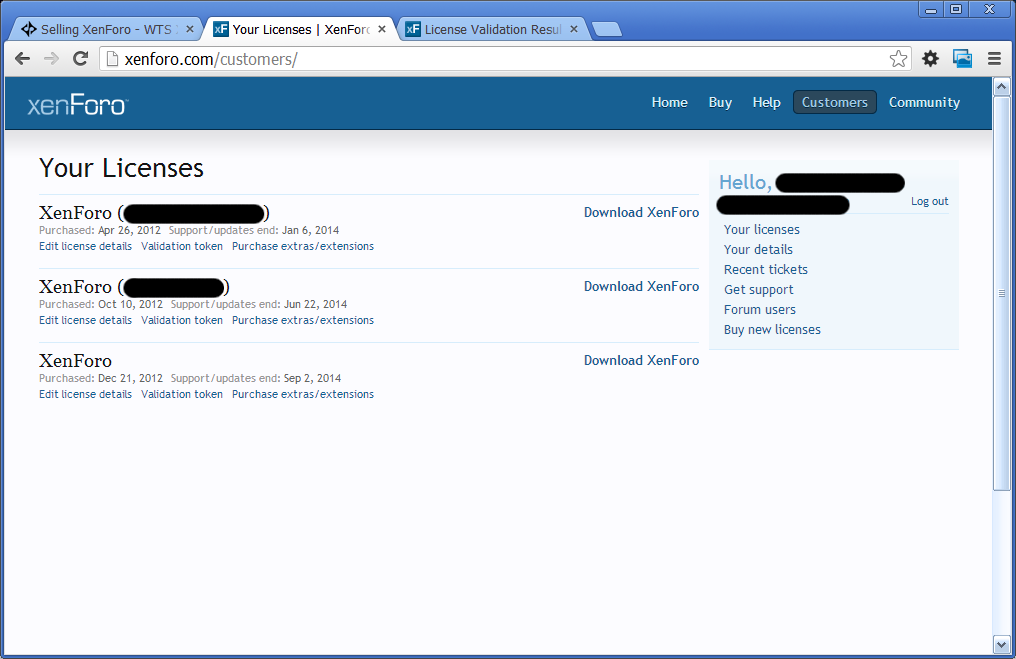Open Validation token for Apr 26, 2012 license
Screen dimensions: 1016x659
[181, 246]
